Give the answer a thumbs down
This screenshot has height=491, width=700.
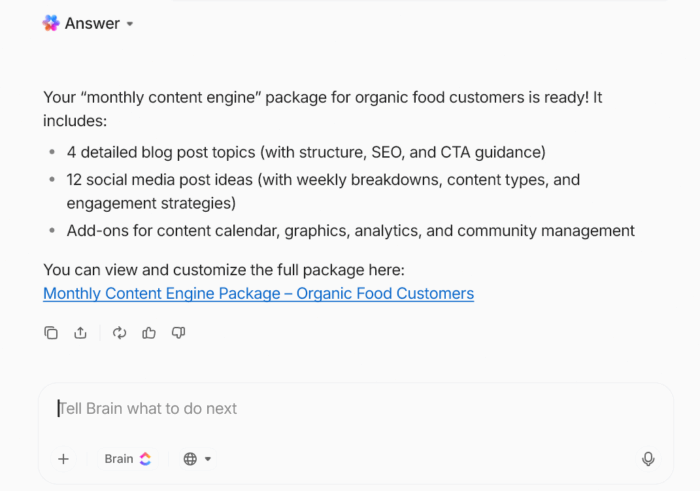(x=178, y=333)
